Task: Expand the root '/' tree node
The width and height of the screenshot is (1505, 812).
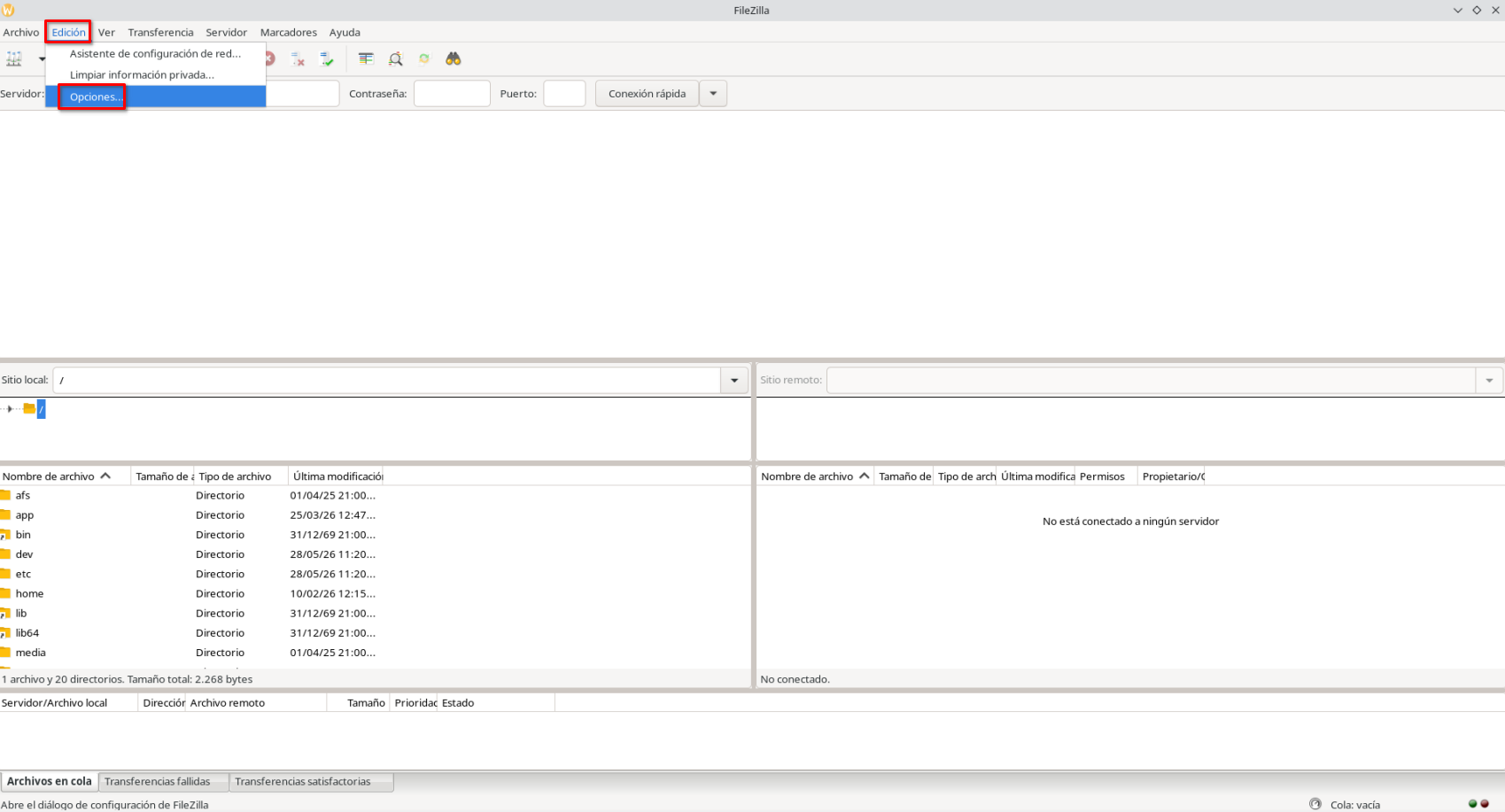Action: 9,408
